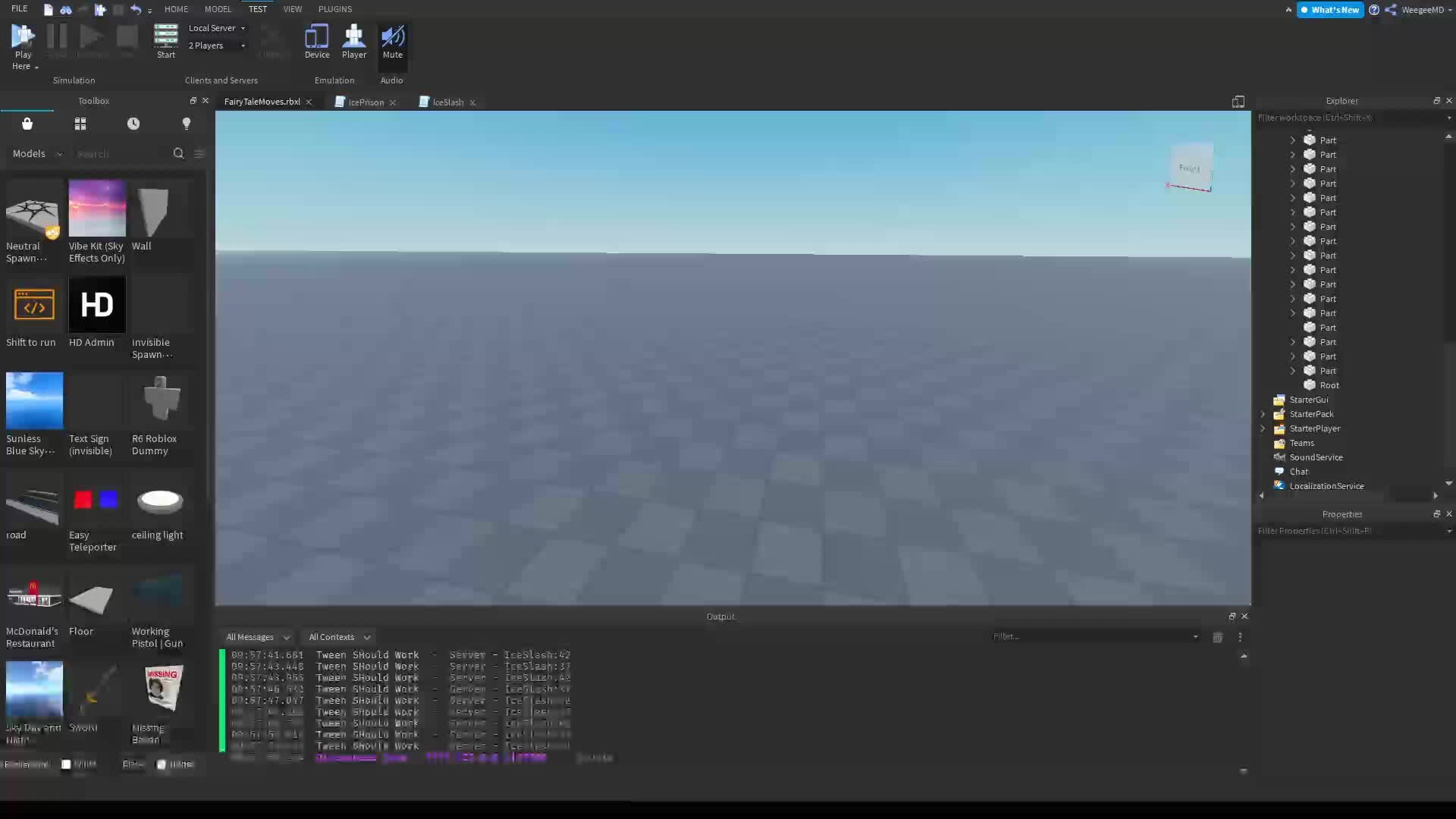Click the Play Here button icon
Image resolution: width=1456 pixels, height=819 pixels.
point(23,36)
